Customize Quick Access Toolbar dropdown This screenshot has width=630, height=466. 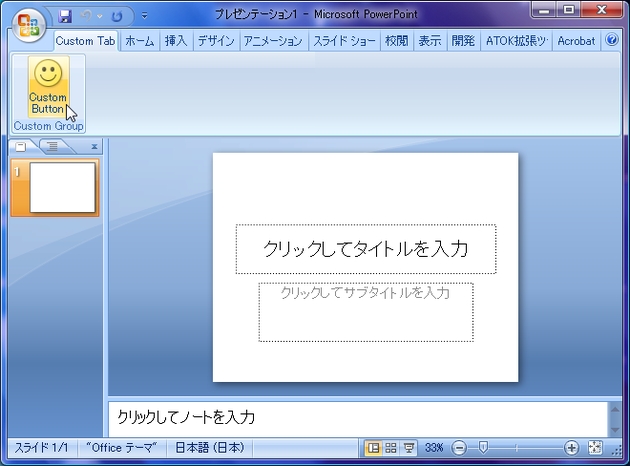point(144,16)
